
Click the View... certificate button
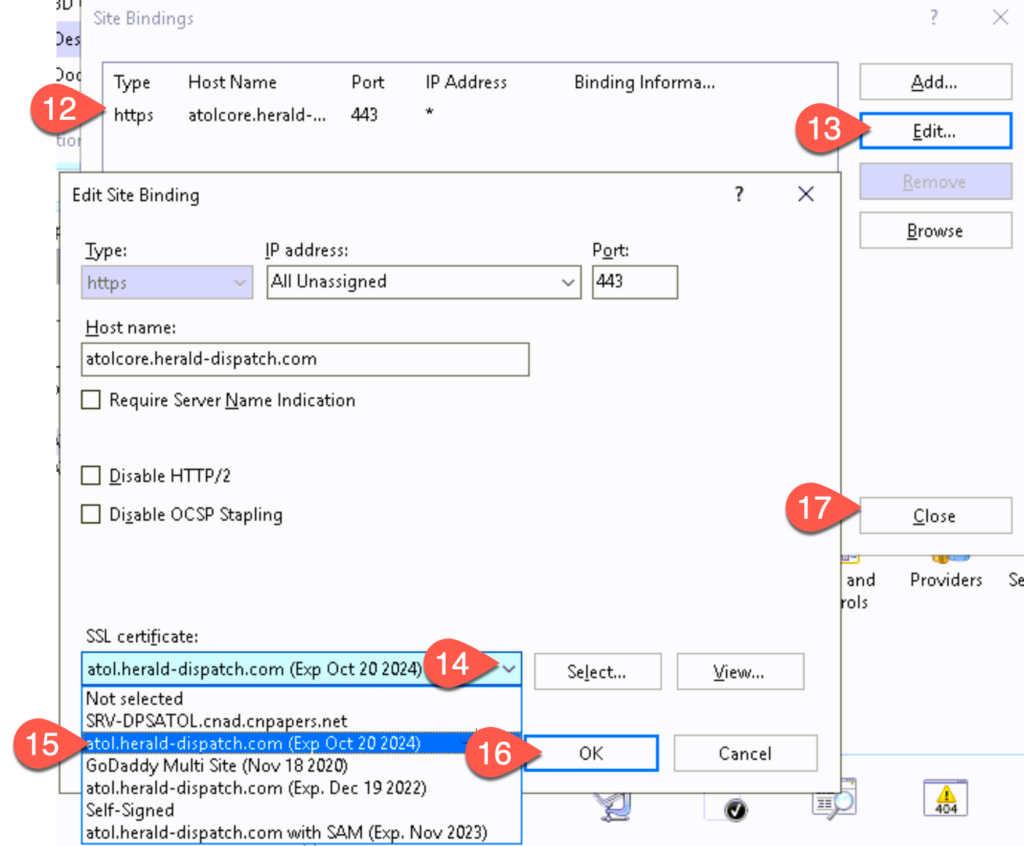(739, 672)
